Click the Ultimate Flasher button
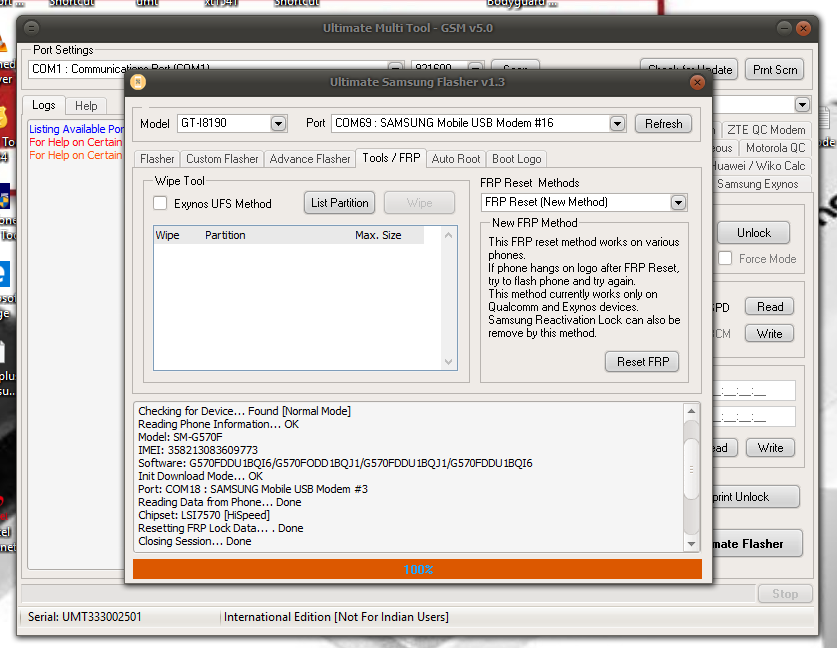 (757, 544)
